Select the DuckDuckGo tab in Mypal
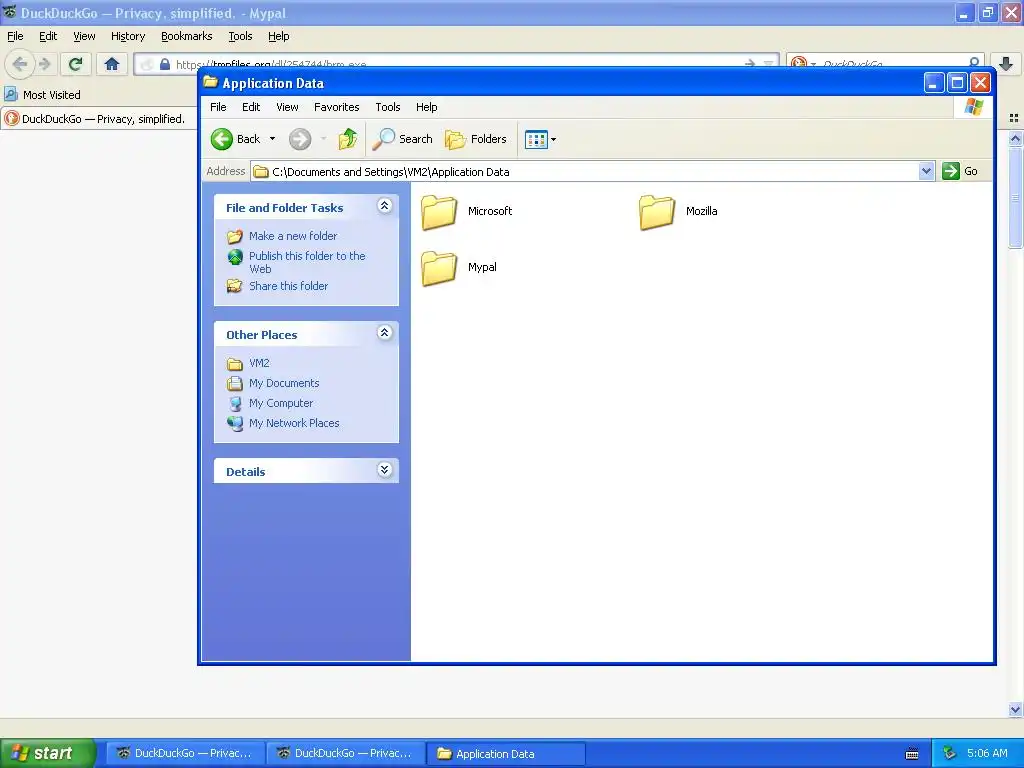Image resolution: width=1024 pixels, height=768 pixels. point(98,119)
